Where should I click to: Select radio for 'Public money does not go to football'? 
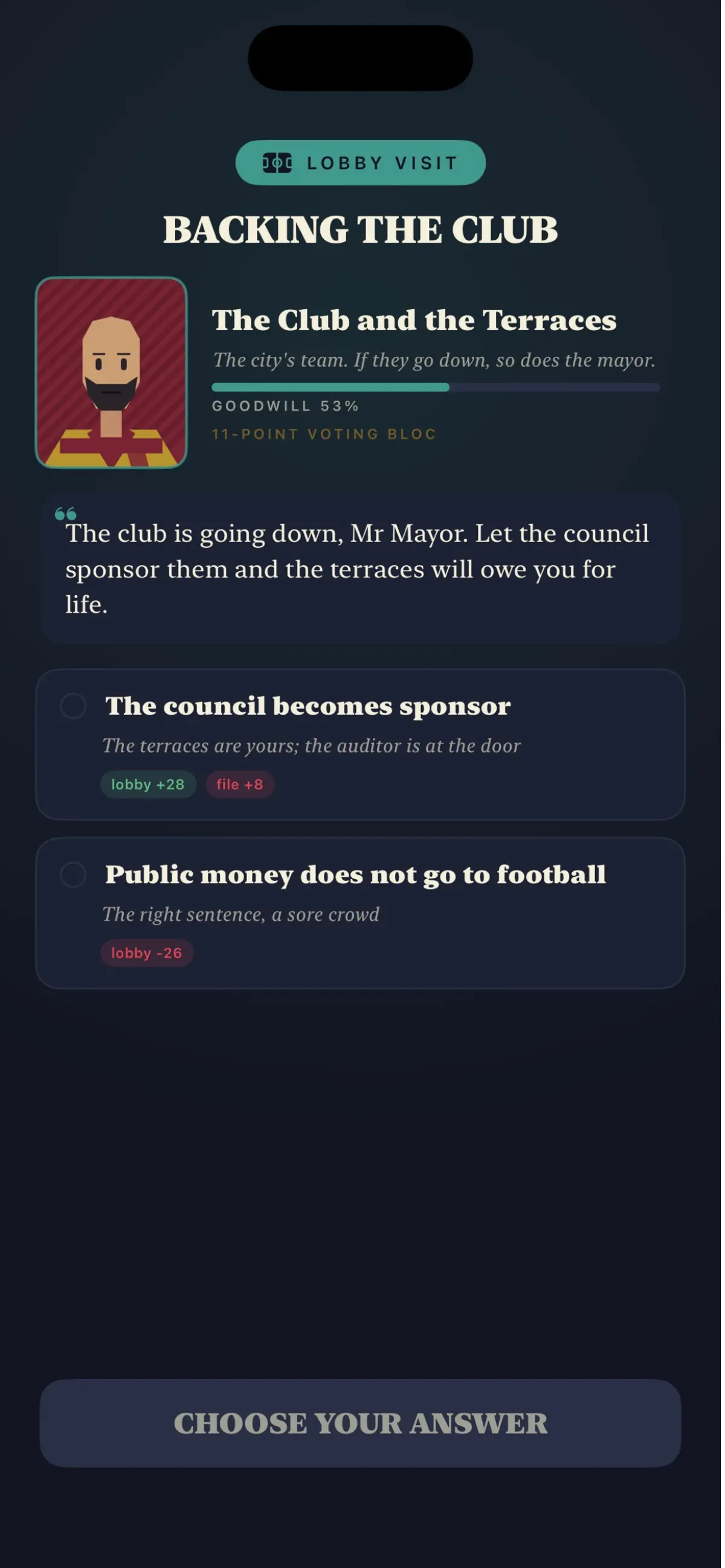[73, 875]
